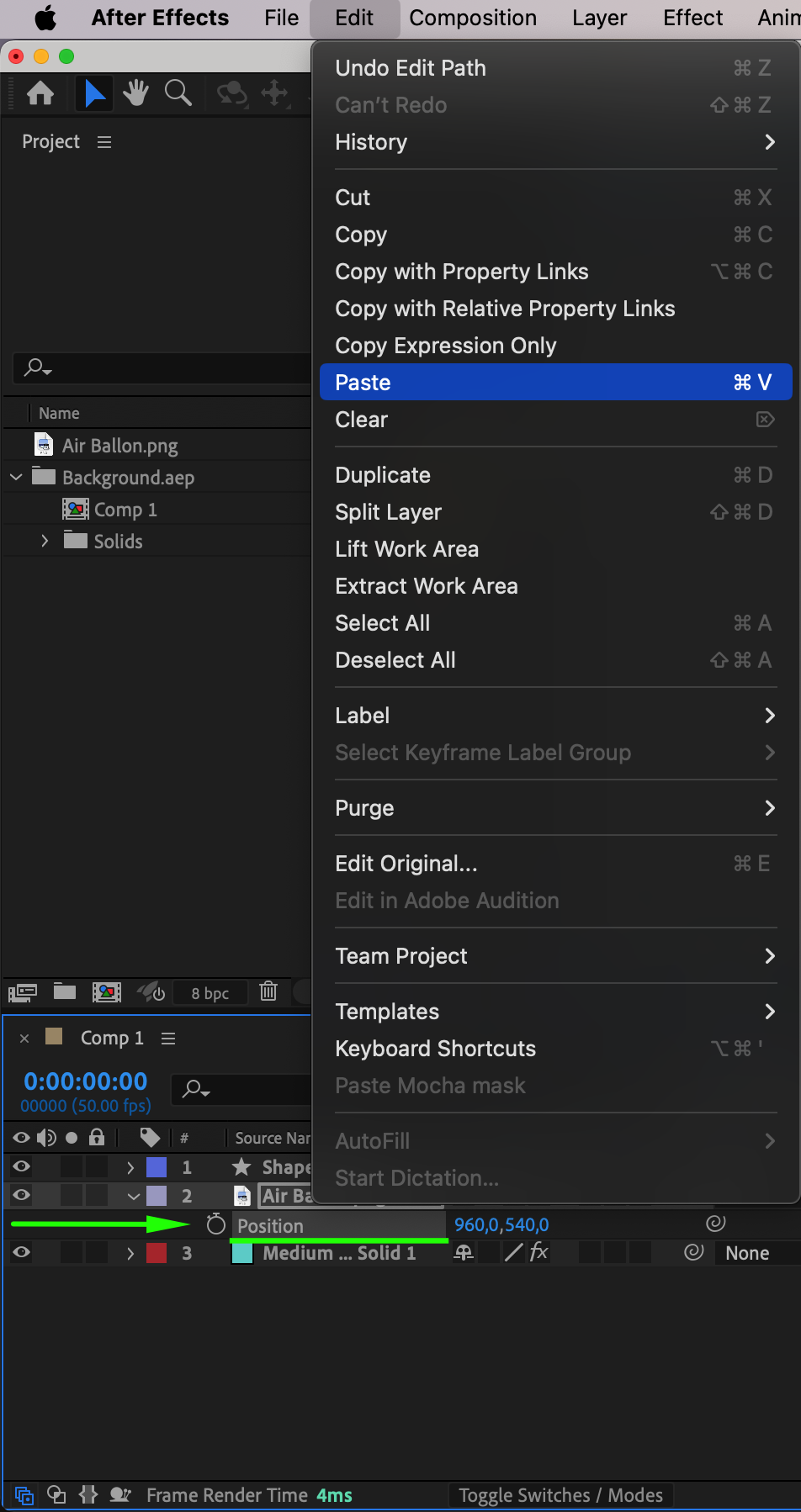Select Duplicate in the Edit menu
The height and width of the screenshot is (1512, 801).
point(555,475)
